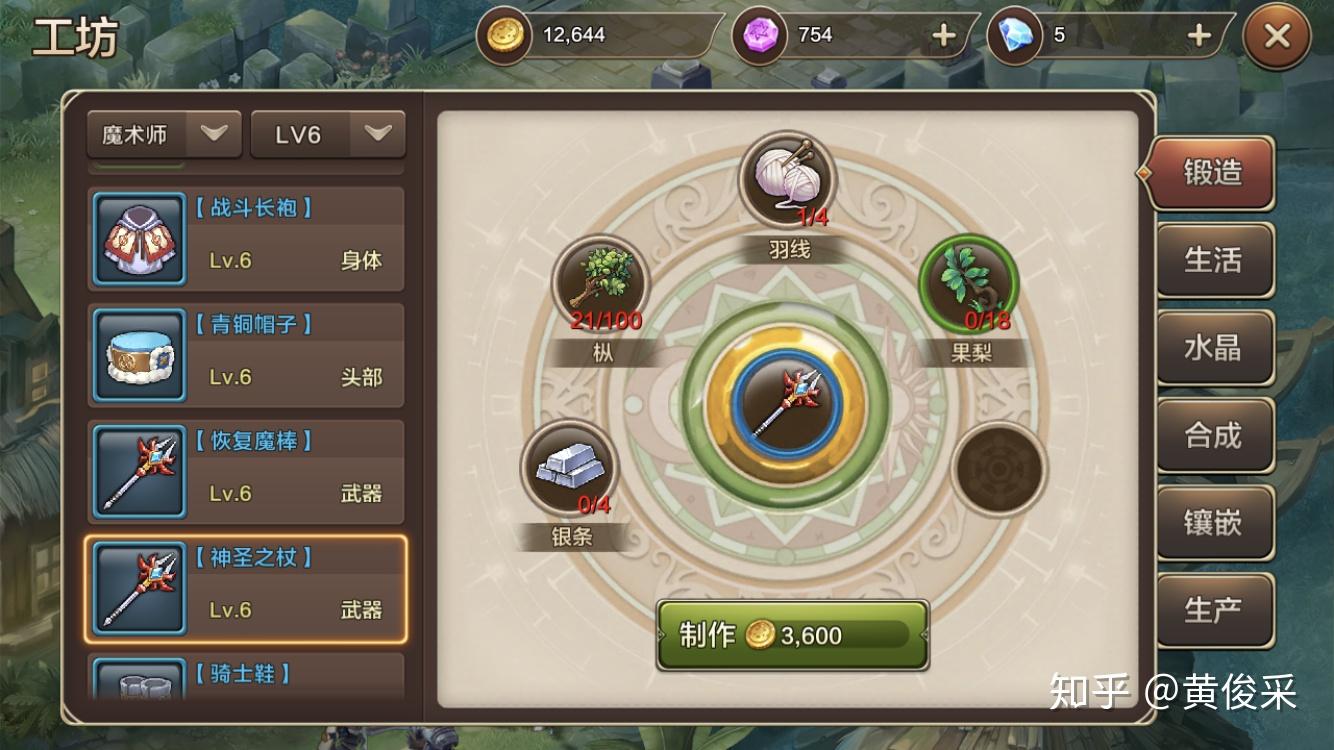
Task: Open the 魔术师 class dropdown
Action: (164, 135)
